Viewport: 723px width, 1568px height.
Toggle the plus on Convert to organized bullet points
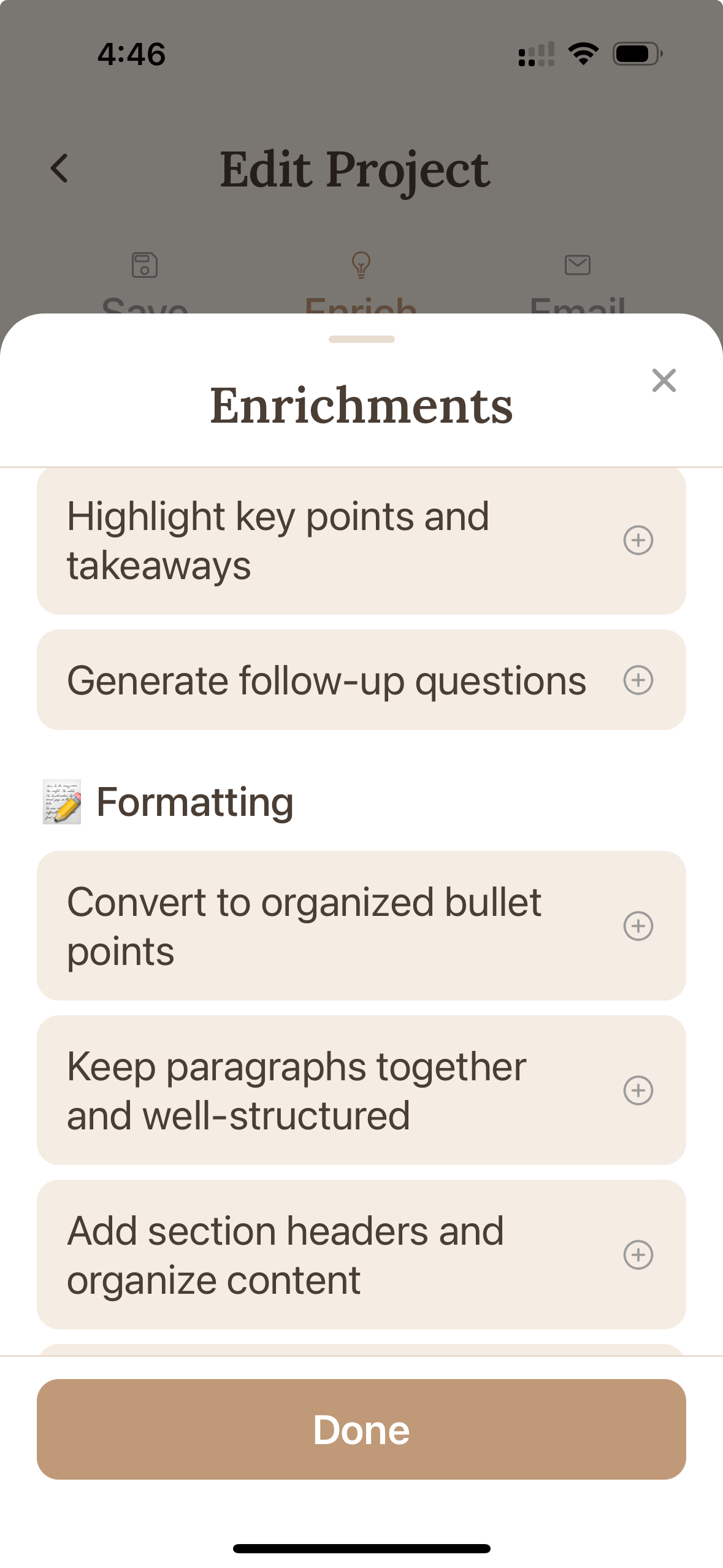(x=639, y=927)
